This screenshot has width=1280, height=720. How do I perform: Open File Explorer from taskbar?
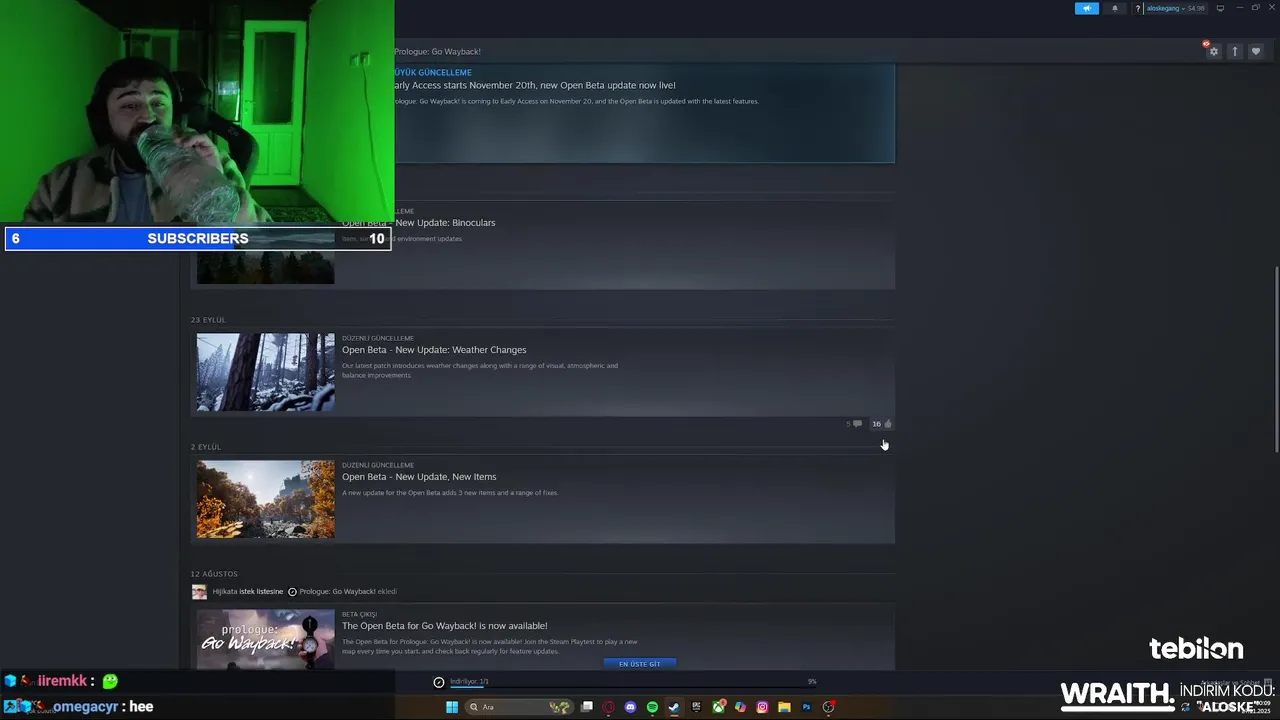(x=784, y=707)
